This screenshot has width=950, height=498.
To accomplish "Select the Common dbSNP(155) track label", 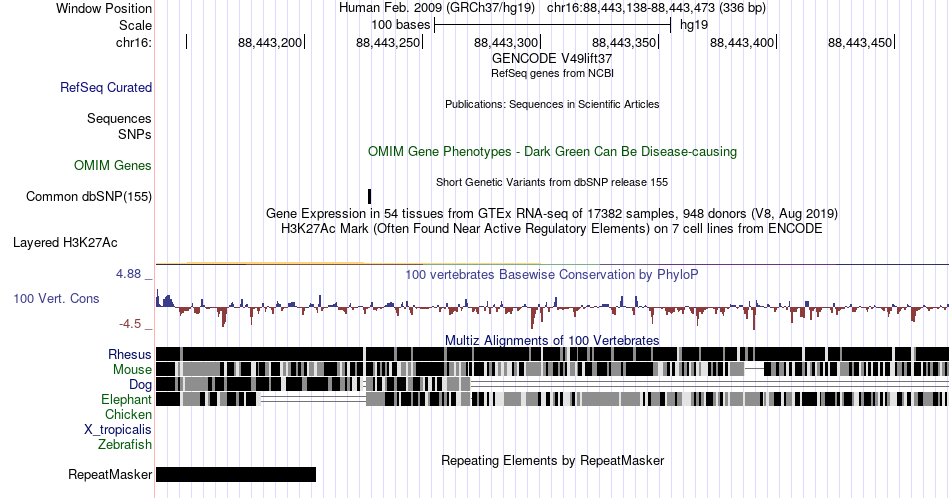I will (x=89, y=196).
